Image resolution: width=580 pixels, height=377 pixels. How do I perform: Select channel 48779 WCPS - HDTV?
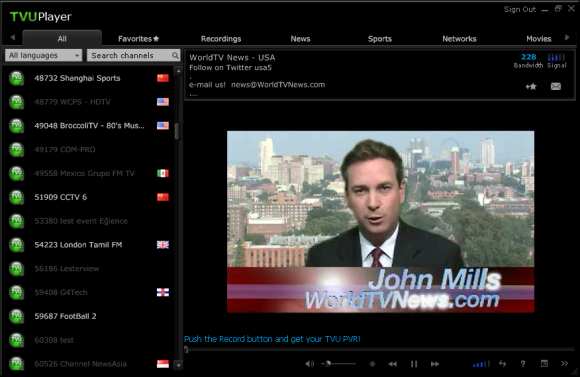(89, 102)
